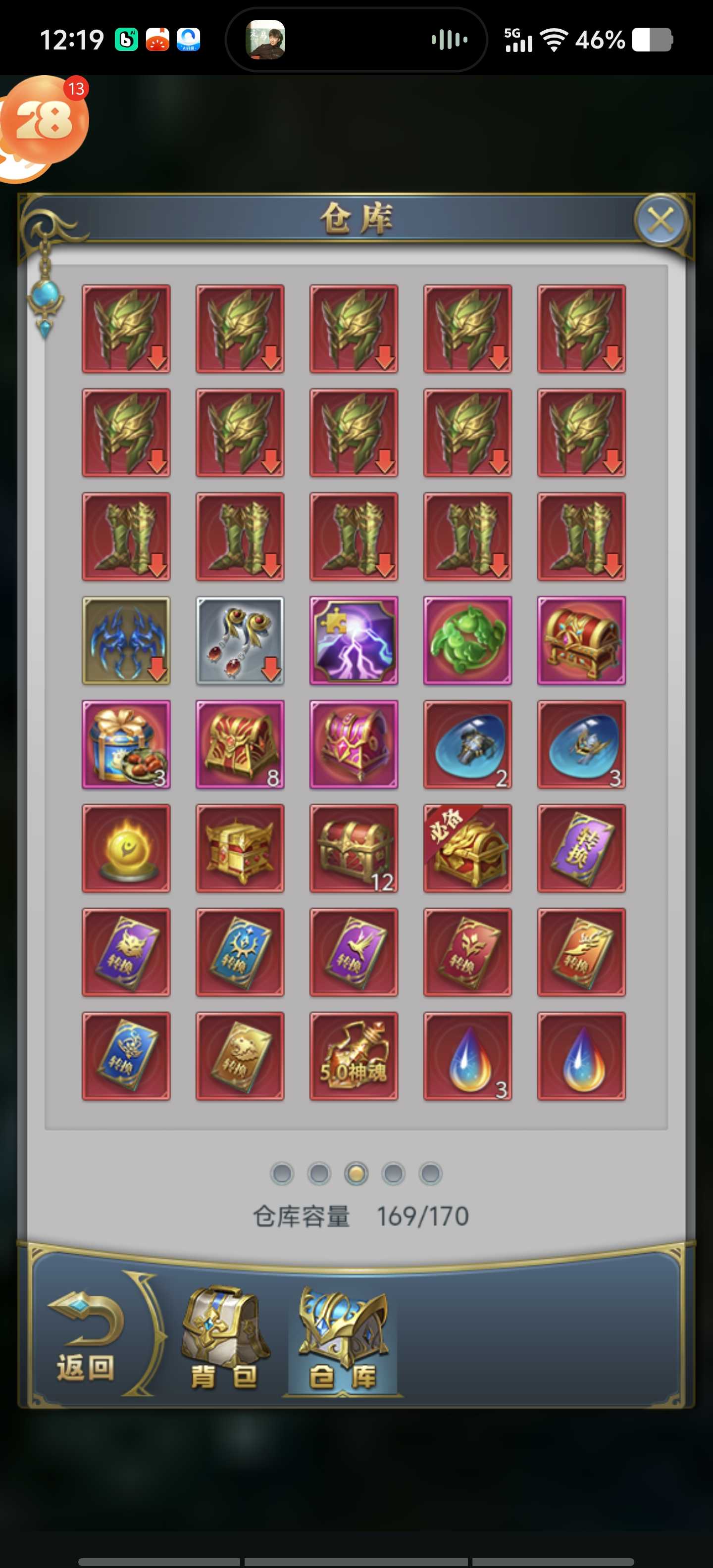Viewport: 713px width, 1568px height.
Task: Select the chest marked 必备
Action: [467, 848]
